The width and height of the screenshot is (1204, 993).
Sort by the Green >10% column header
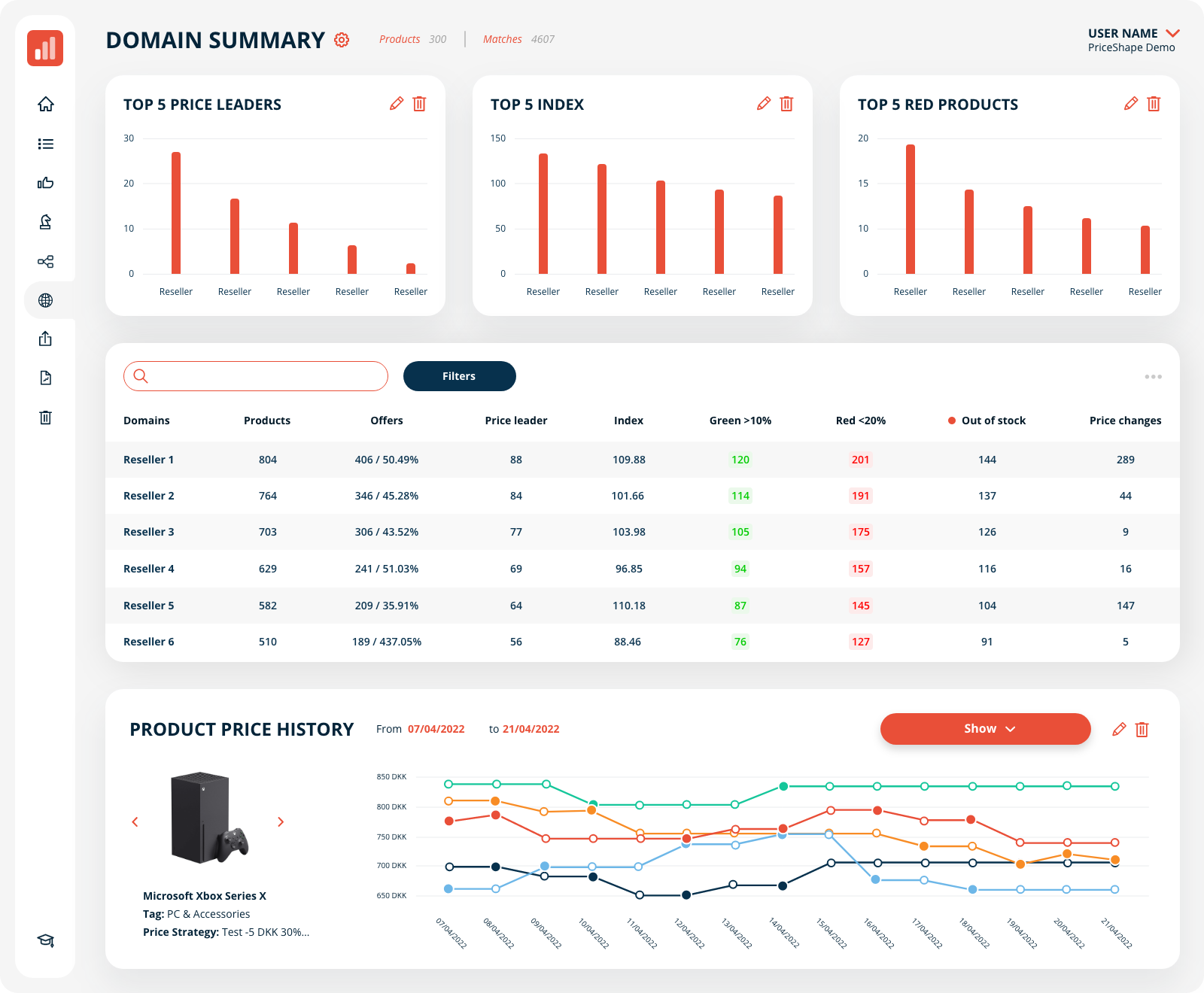click(x=740, y=421)
